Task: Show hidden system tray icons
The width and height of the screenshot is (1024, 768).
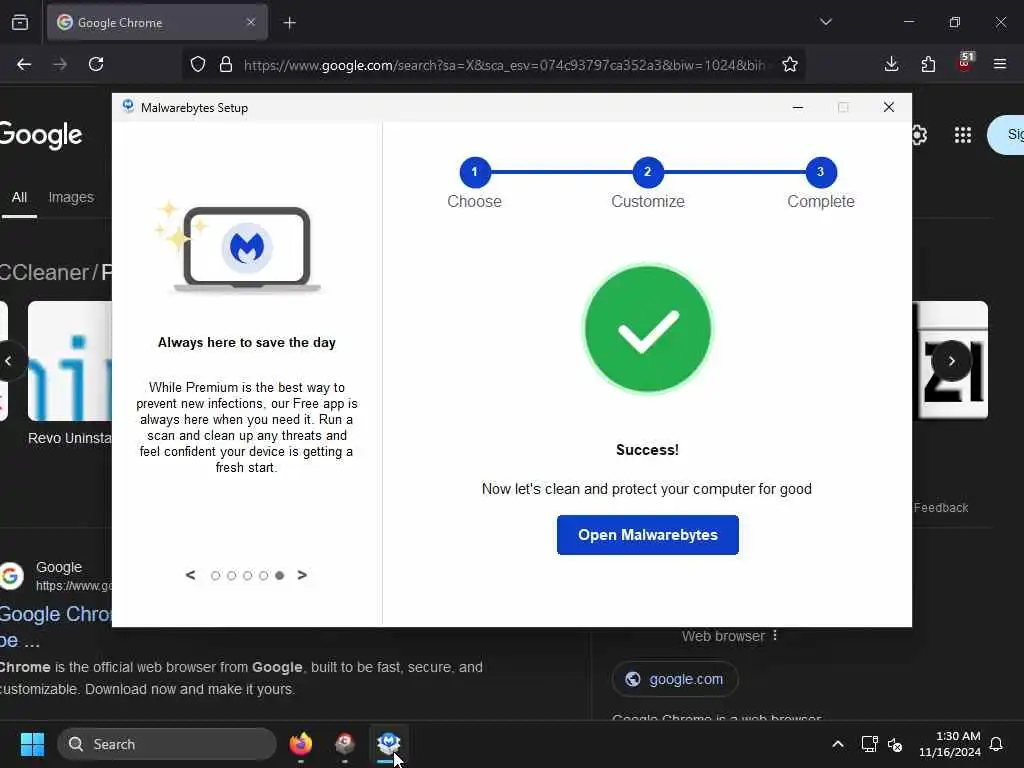Action: pos(838,744)
